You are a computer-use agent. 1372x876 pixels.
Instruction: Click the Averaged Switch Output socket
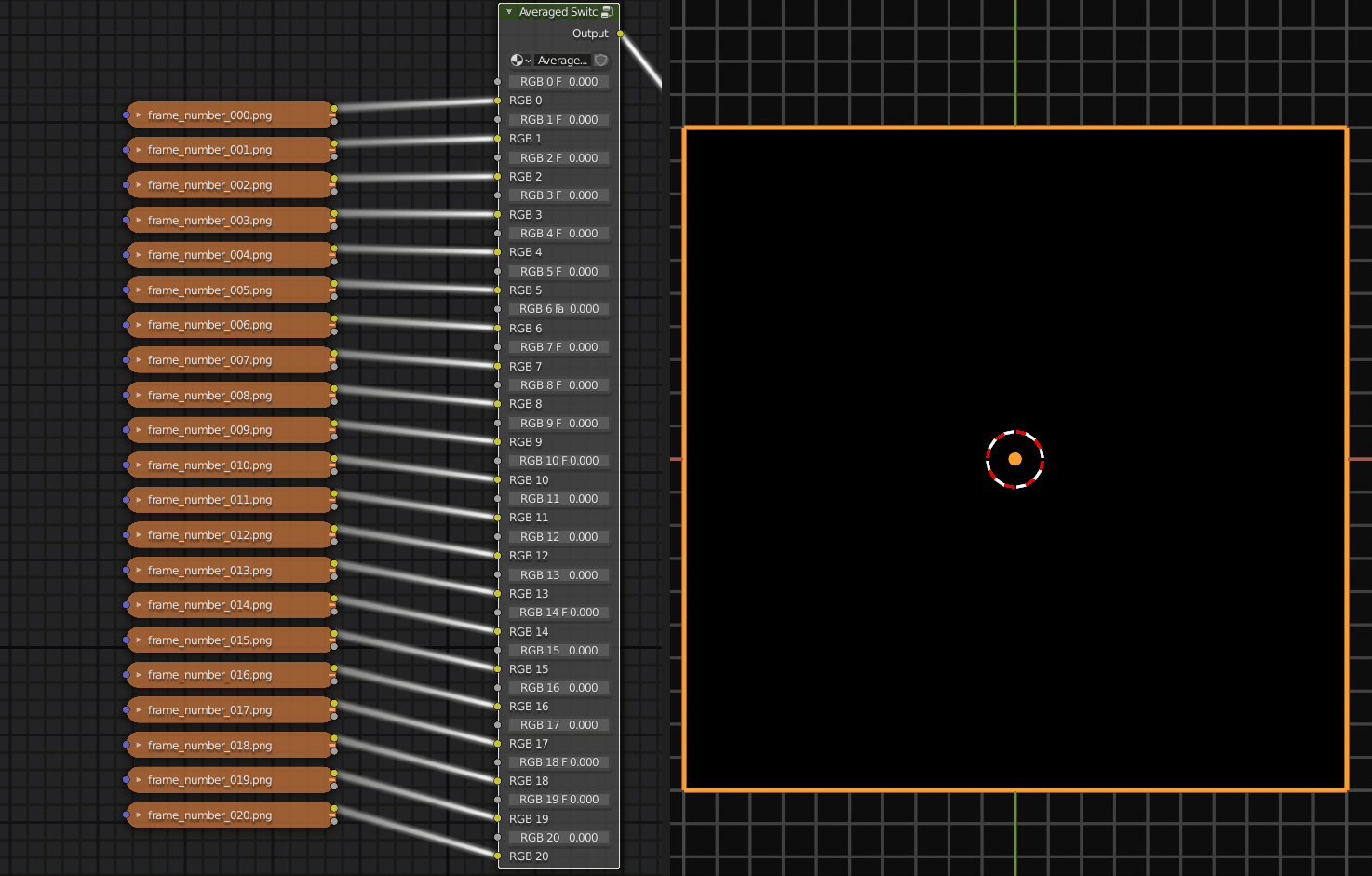[620, 34]
